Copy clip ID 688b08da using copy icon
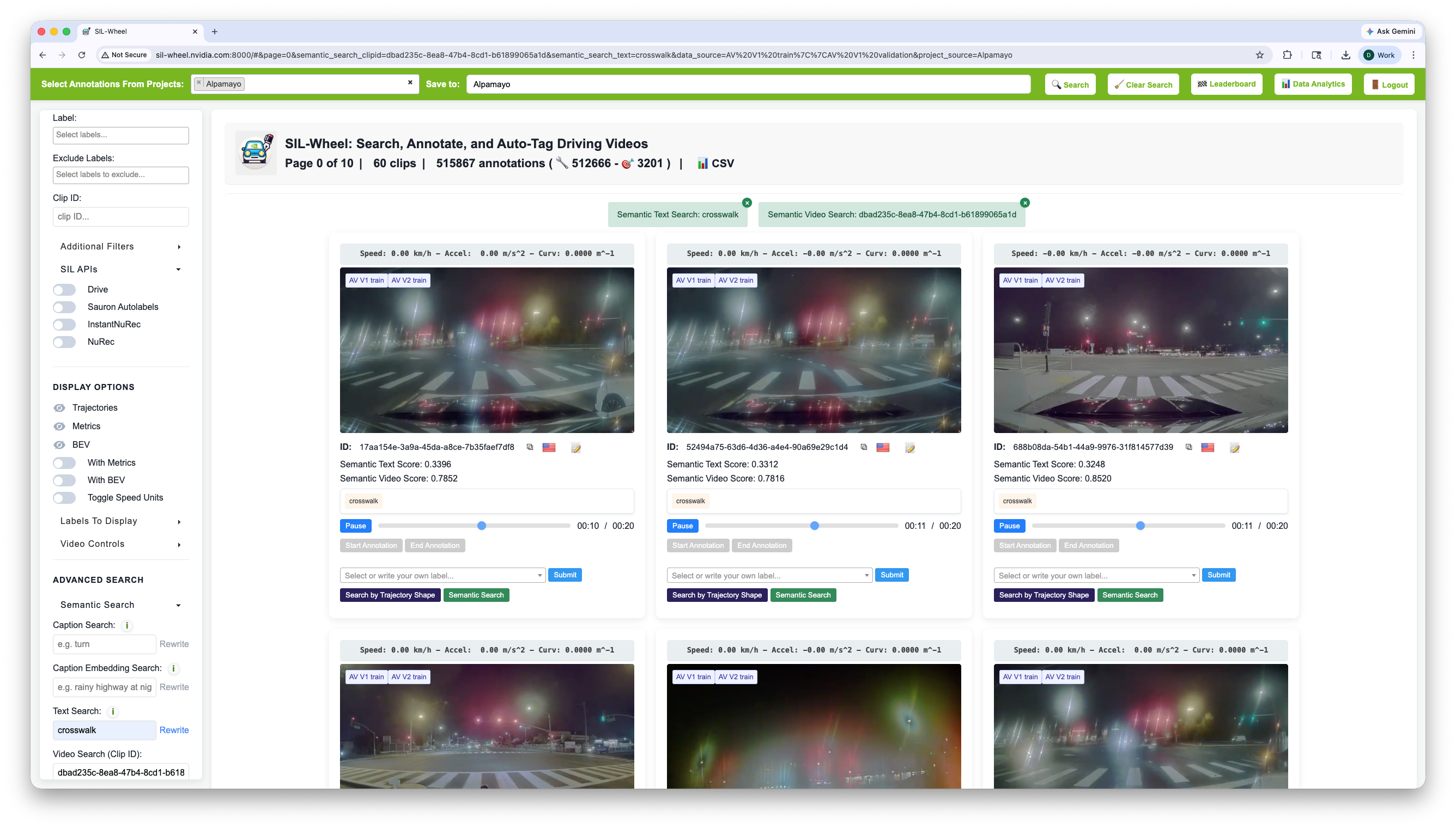 coord(1188,447)
